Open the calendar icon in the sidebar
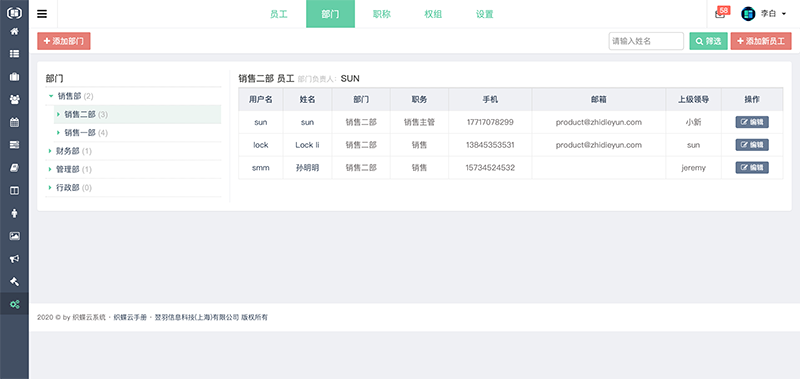 coord(14,122)
